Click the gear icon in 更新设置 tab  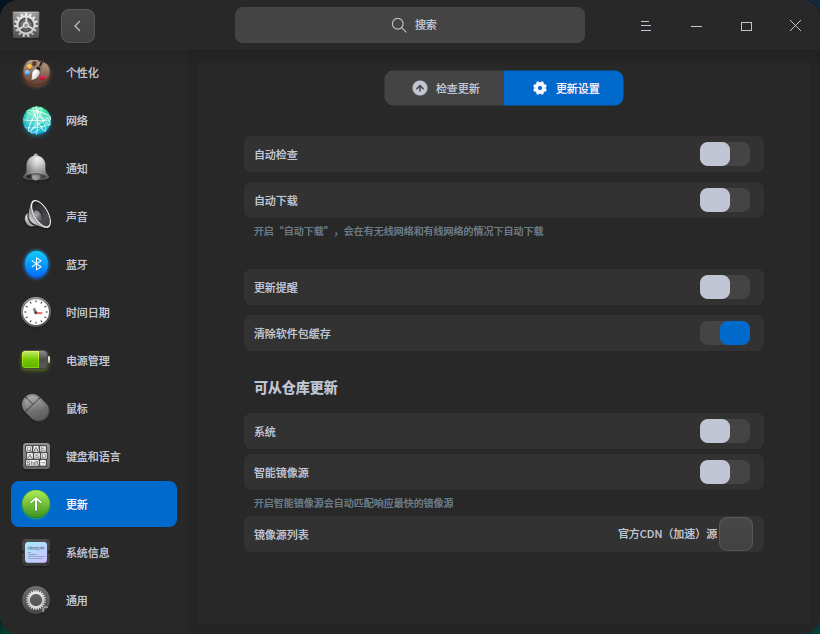pyautogui.click(x=540, y=88)
